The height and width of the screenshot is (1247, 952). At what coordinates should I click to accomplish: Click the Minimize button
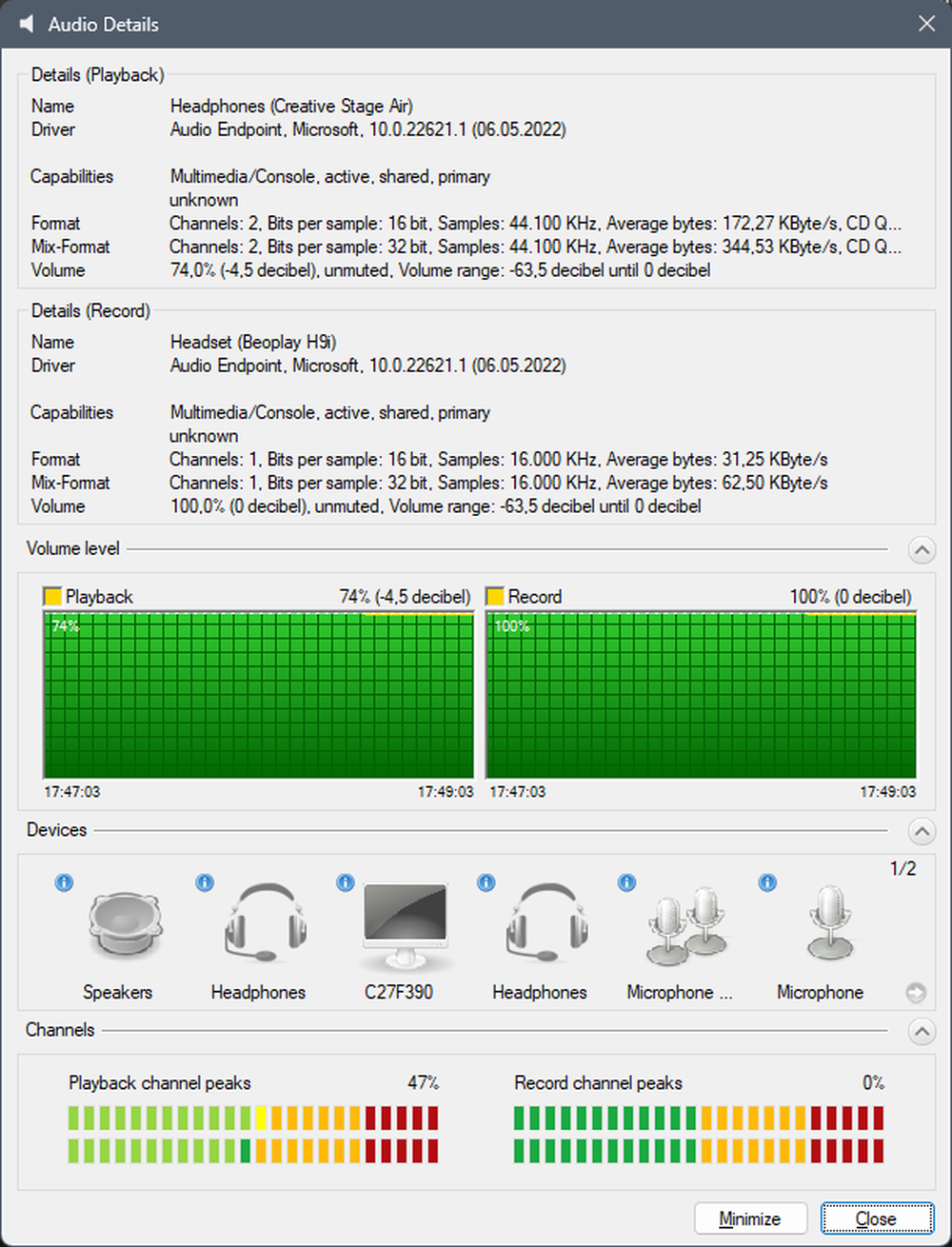coord(750,1218)
